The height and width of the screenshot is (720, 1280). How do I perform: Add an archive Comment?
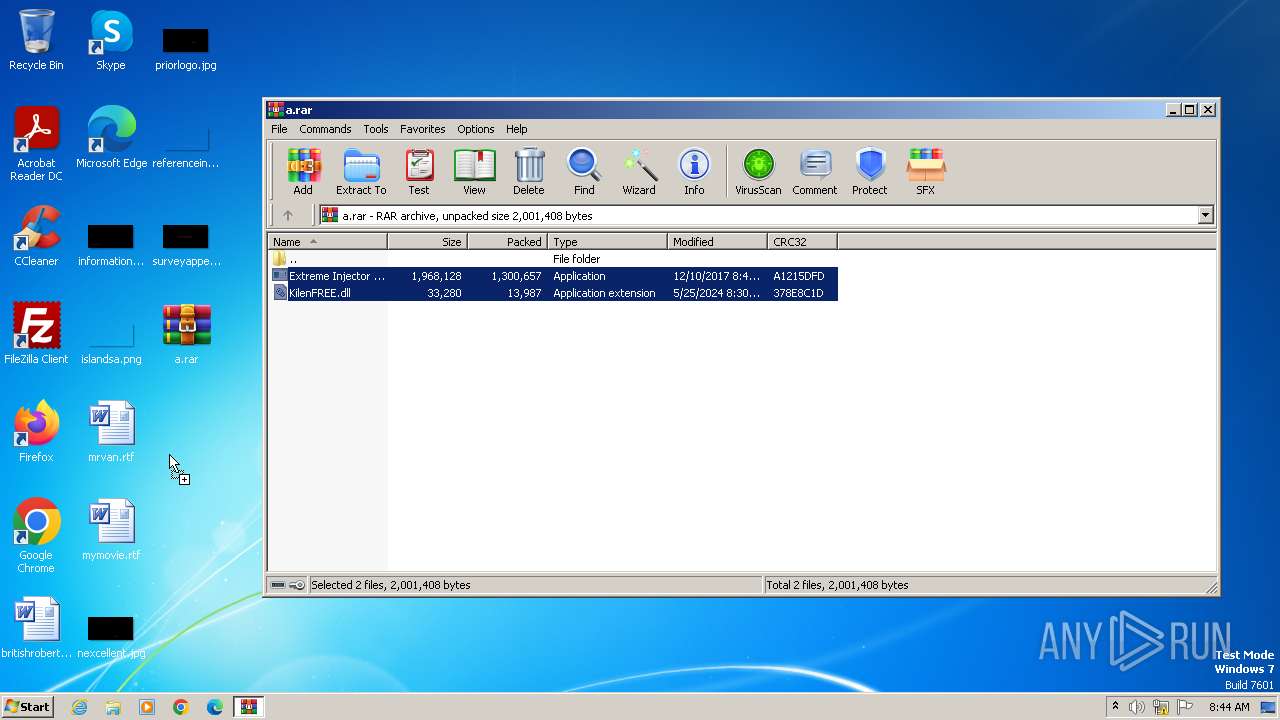coord(815,172)
